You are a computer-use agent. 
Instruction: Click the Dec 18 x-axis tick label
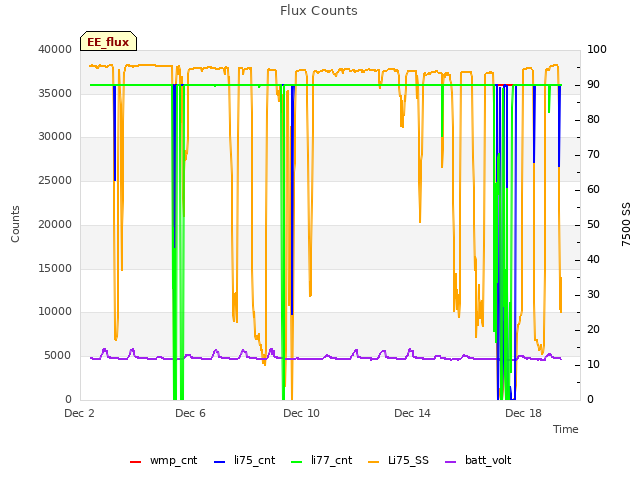tap(523, 413)
